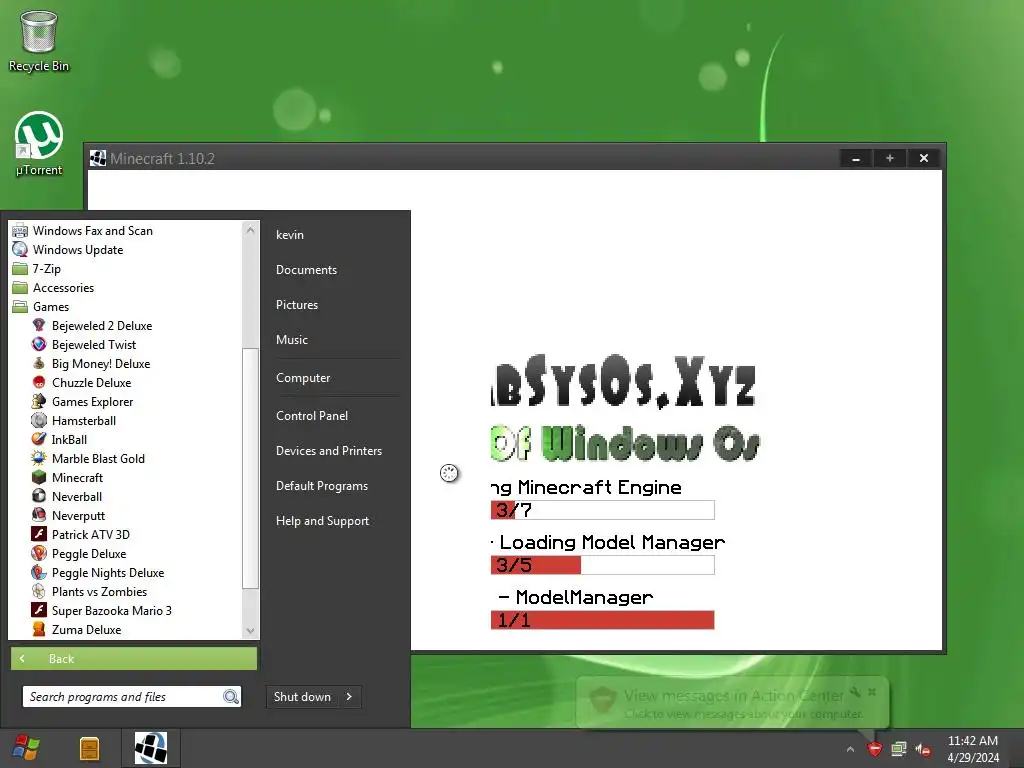Launch Chuzzle Deluxe icon

coord(39,382)
